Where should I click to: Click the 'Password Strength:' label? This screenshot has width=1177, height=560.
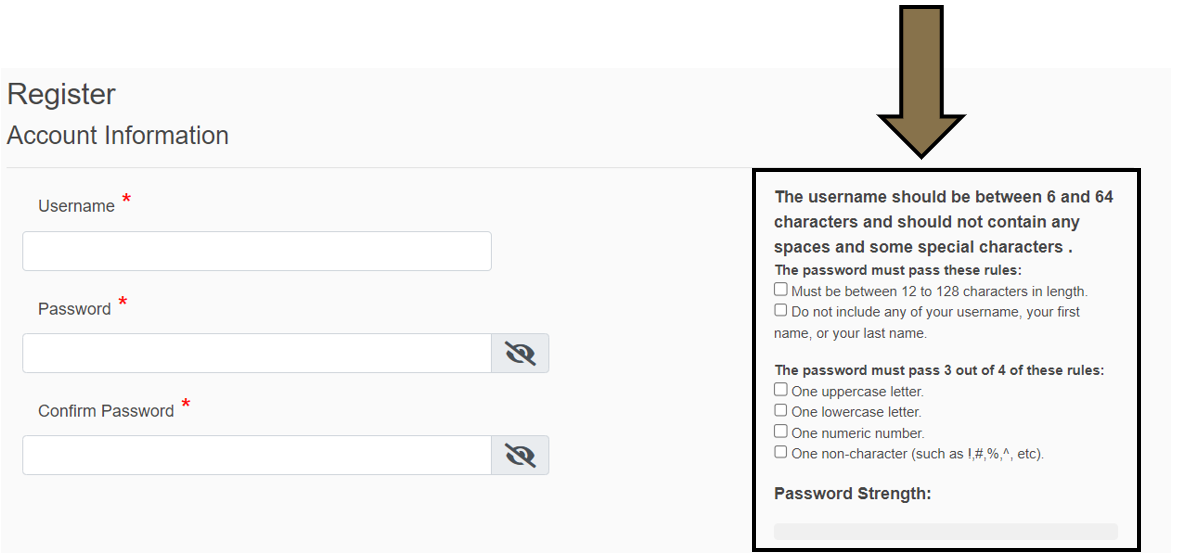coord(852,493)
